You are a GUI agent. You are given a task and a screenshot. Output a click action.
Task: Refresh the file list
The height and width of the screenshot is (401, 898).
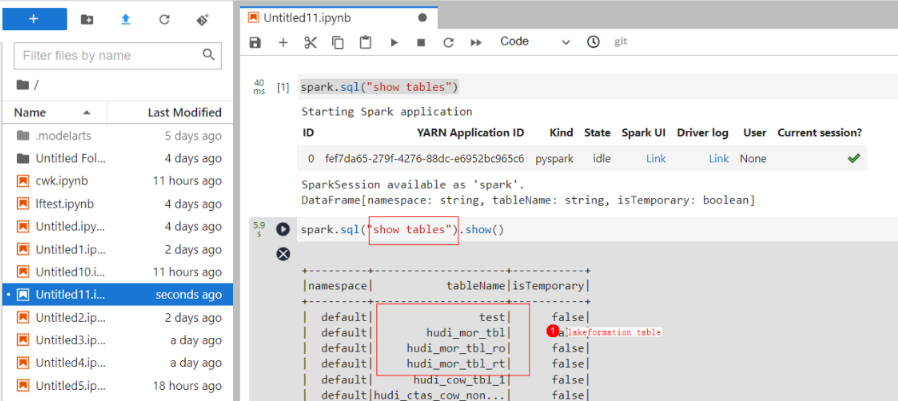(164, 19)
